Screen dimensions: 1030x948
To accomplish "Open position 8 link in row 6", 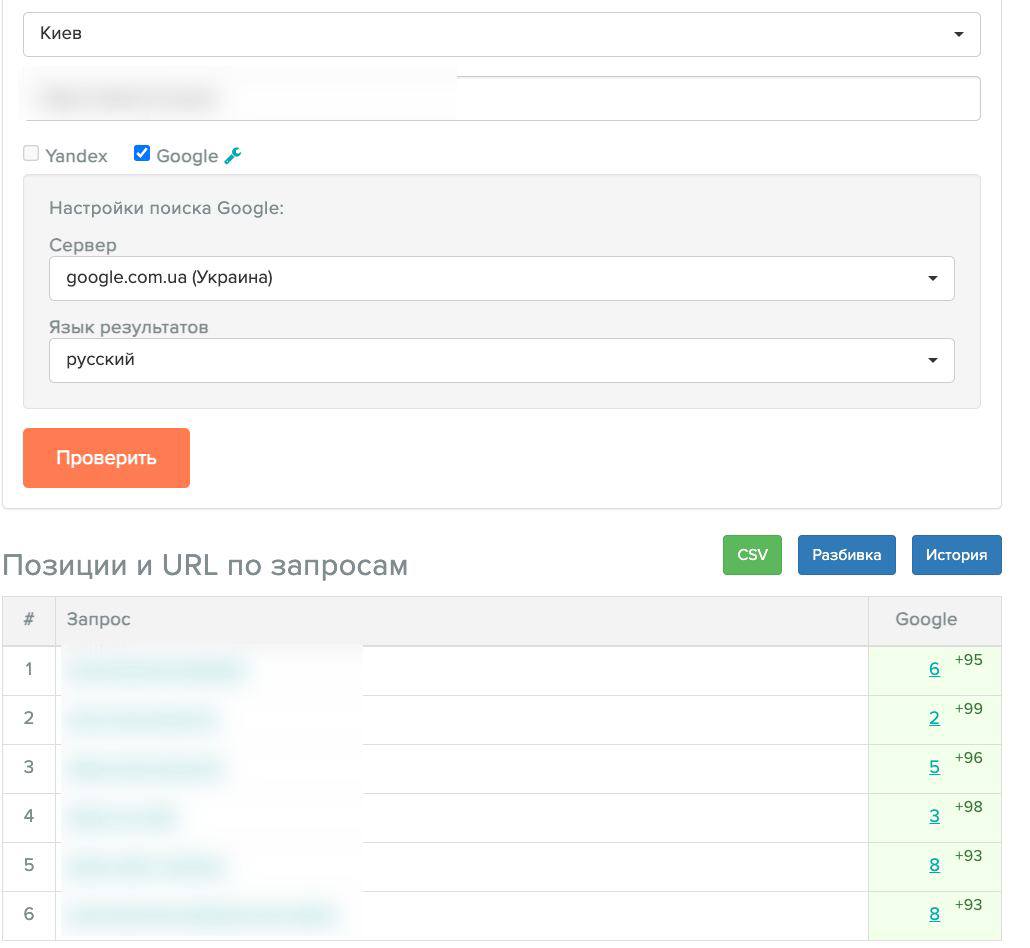I will coord(934,914).
